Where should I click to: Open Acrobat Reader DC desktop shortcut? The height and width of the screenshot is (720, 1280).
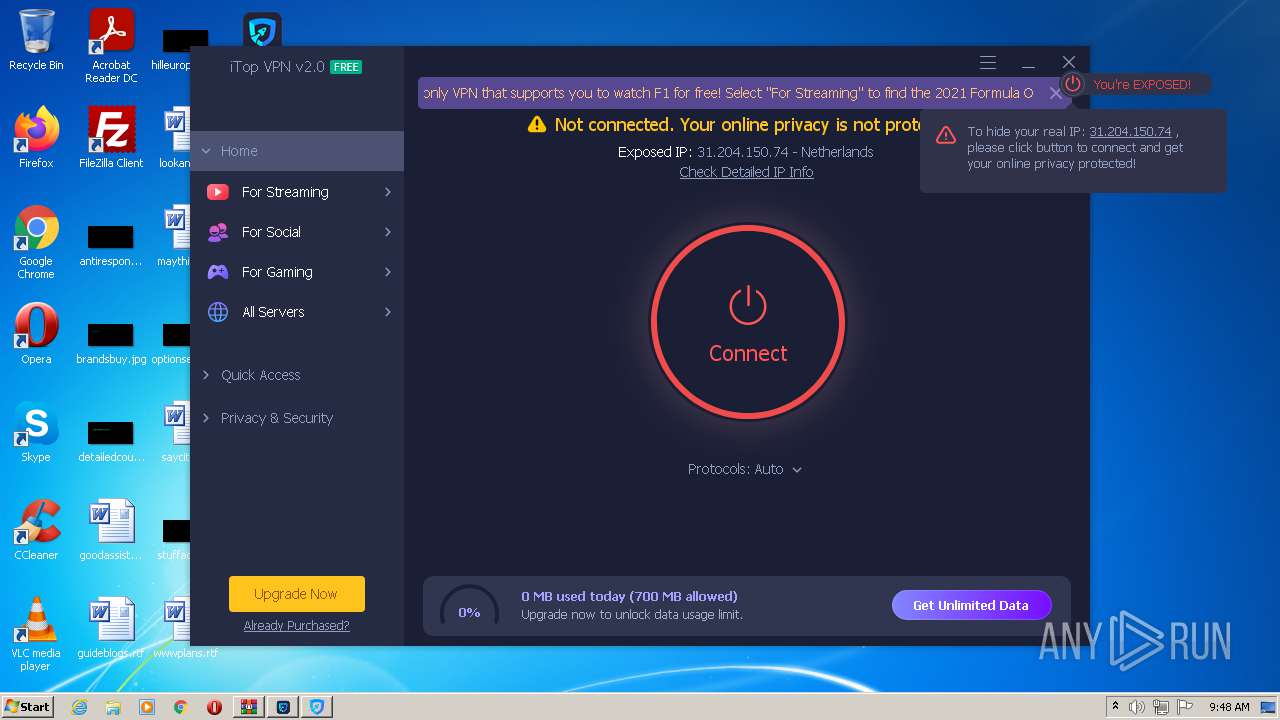111,45
